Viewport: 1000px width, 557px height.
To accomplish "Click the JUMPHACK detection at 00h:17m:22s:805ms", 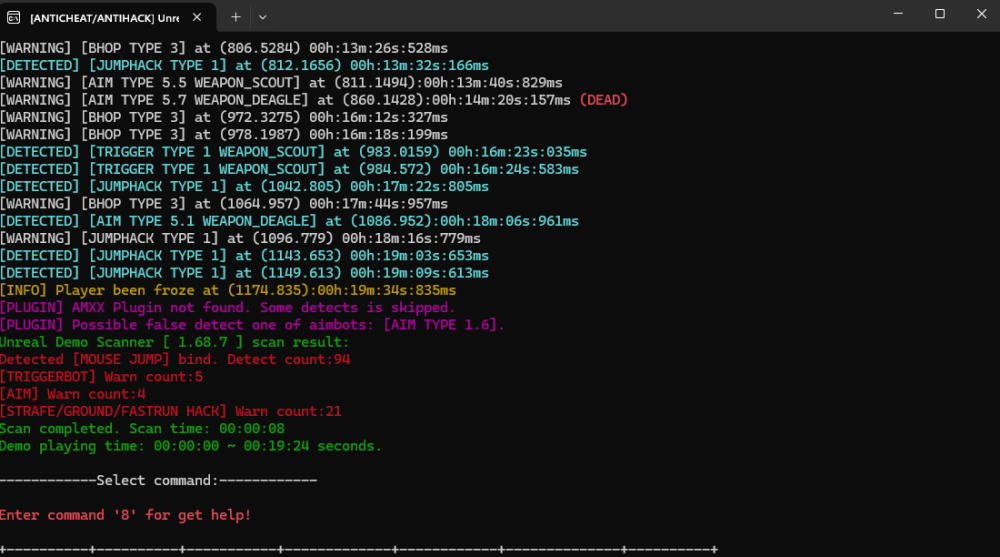I will click(244, 186).
